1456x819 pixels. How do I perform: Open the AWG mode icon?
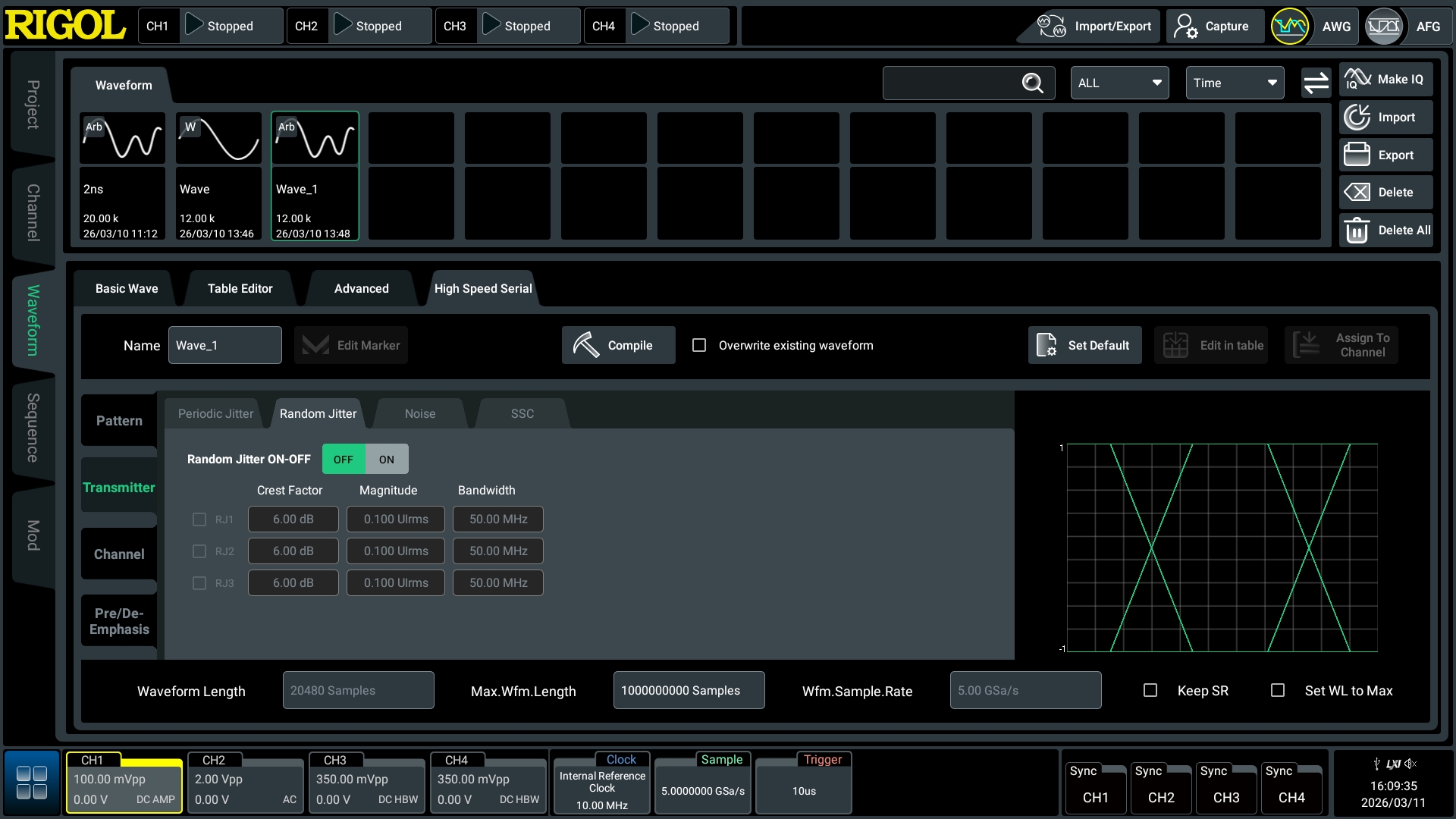tap(1290, 27)
